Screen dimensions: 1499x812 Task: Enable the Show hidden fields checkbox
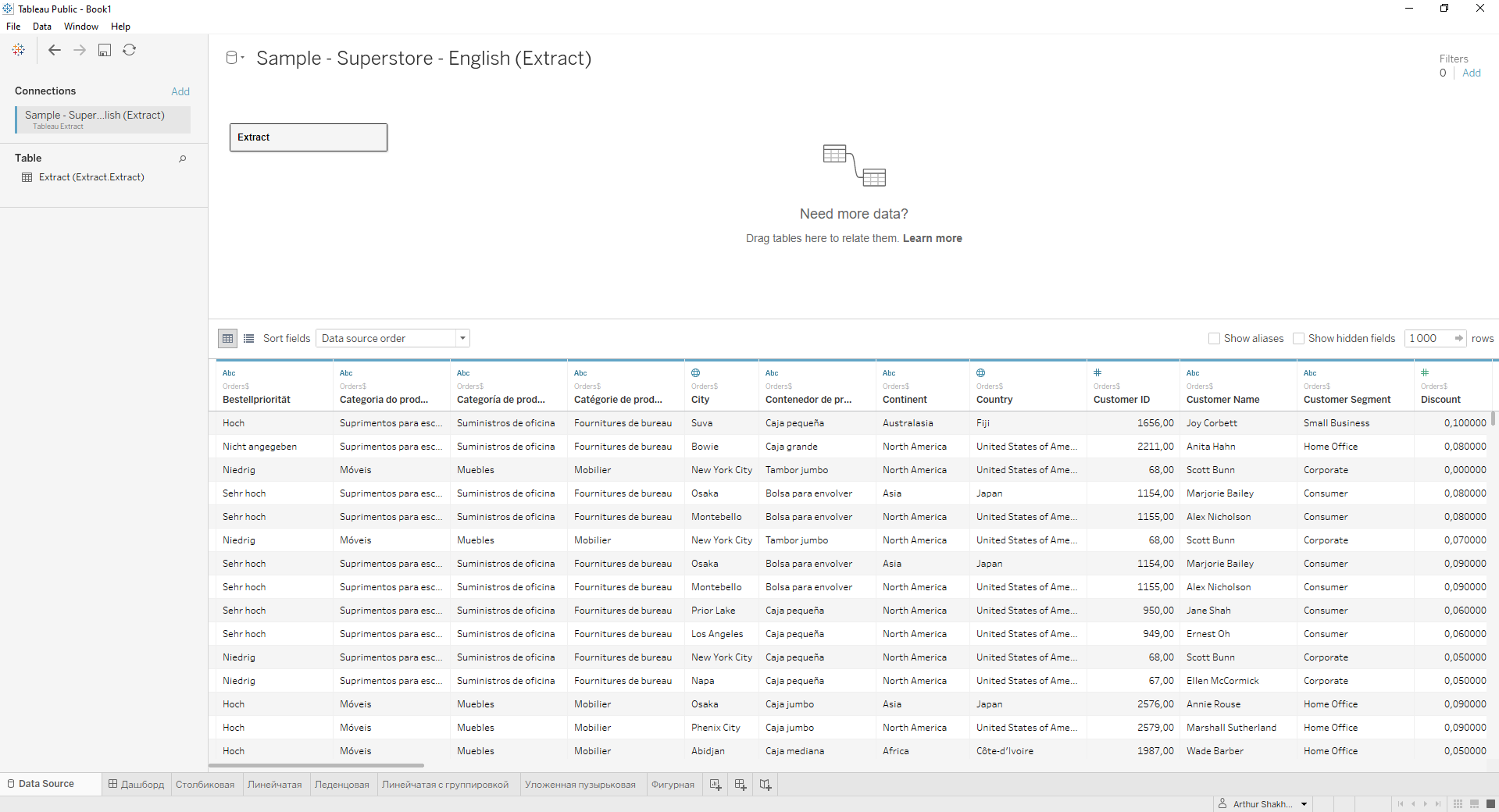coord(1298,338)
